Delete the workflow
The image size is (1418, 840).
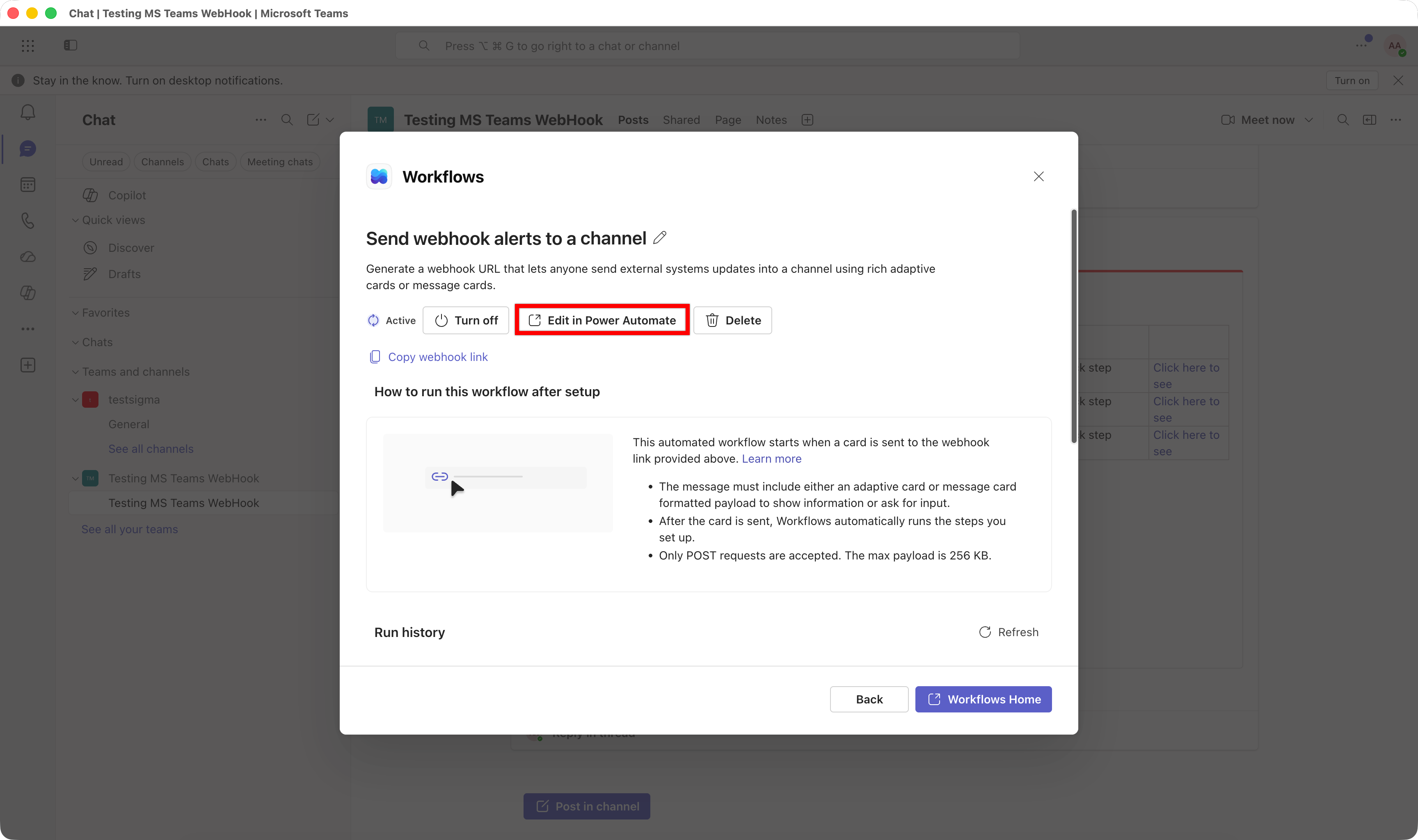(732, 320)
